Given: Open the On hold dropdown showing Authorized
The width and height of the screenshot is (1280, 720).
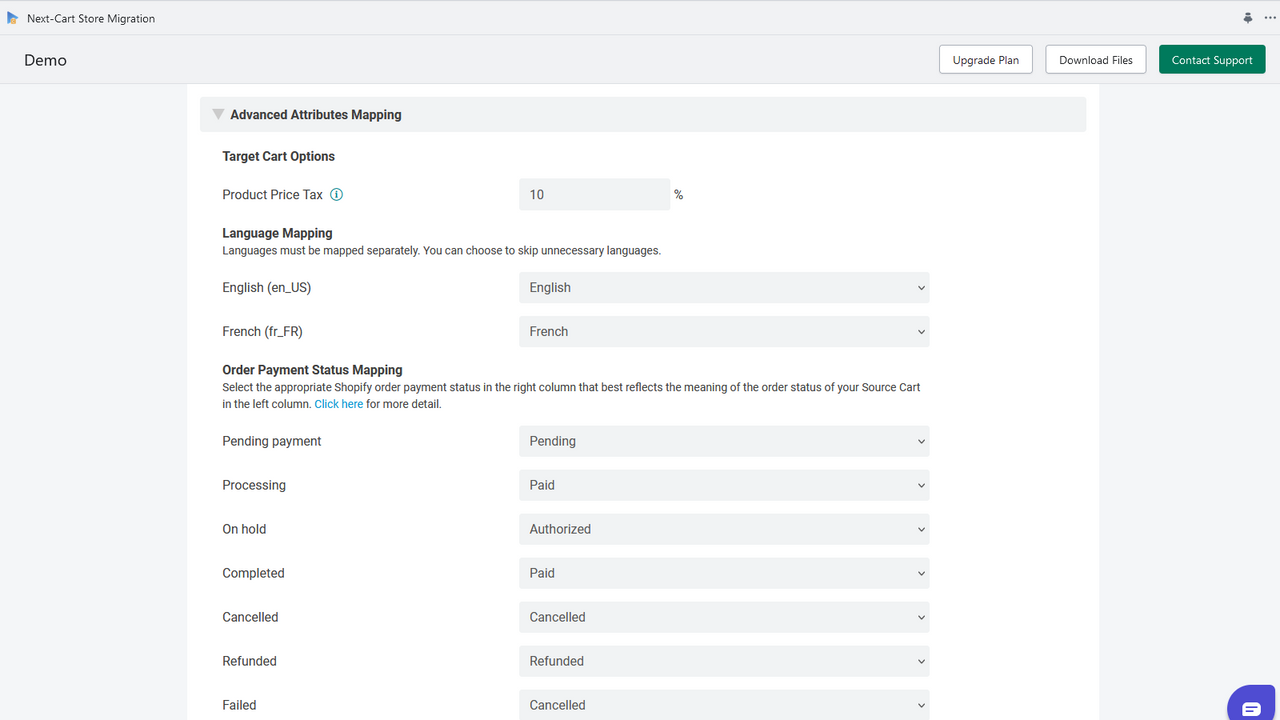Looking at the screenshot, I should [723, 529].
